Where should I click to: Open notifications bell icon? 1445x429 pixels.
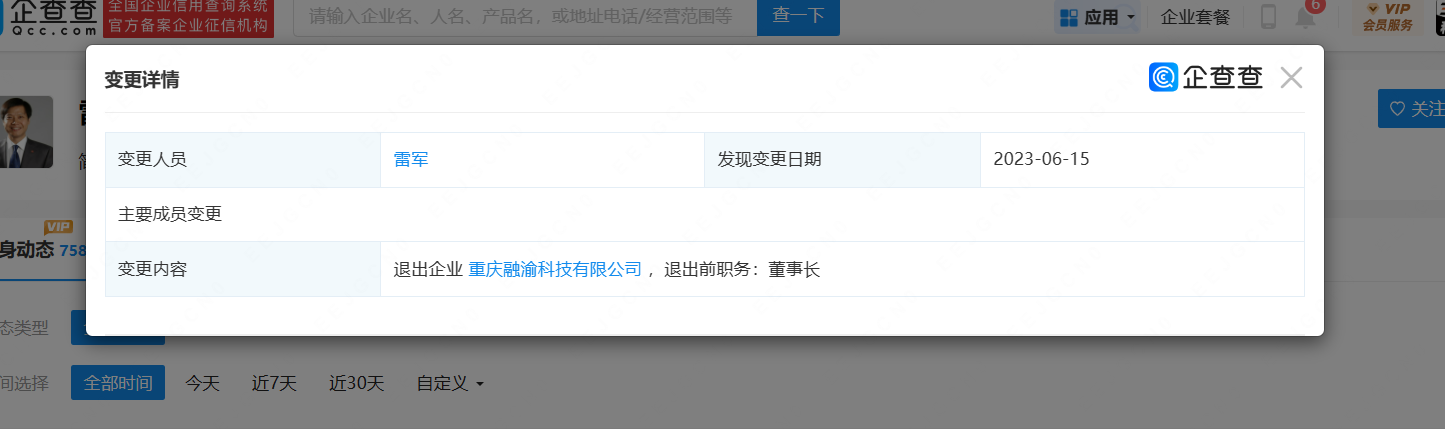click(1305, 17)
